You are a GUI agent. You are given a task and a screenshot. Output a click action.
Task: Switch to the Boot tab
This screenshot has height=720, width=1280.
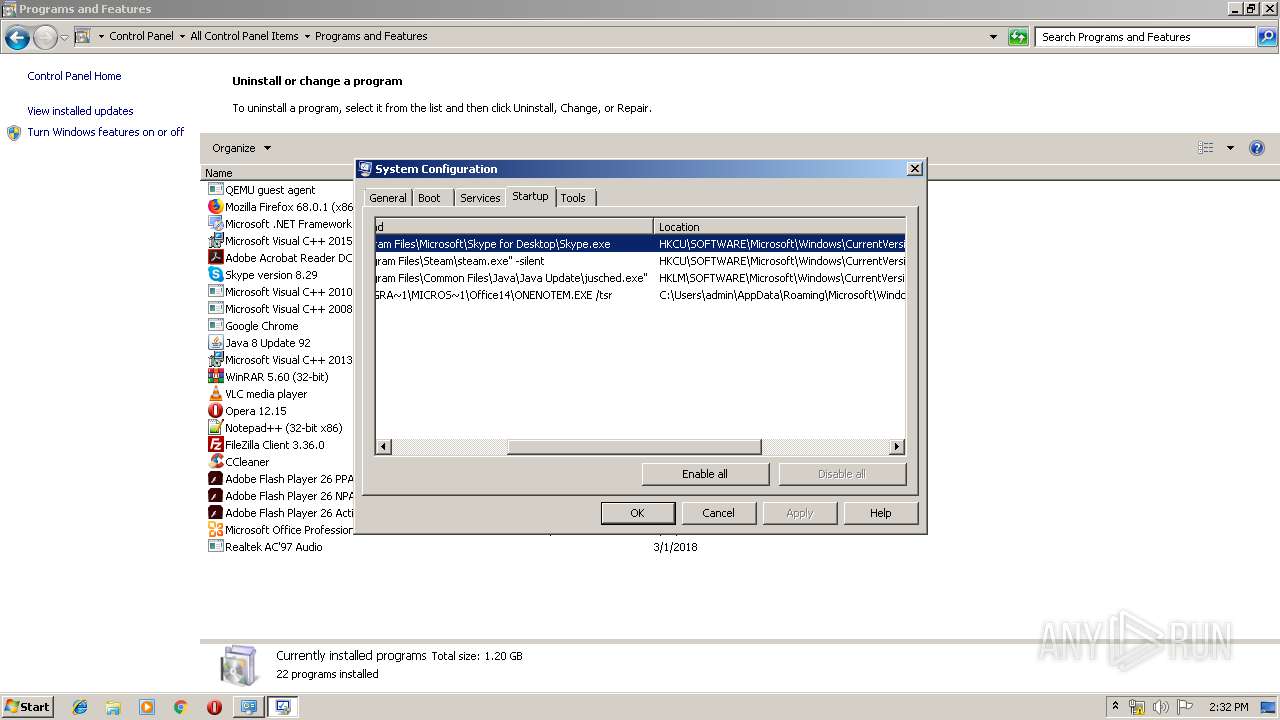coord(429,198)
